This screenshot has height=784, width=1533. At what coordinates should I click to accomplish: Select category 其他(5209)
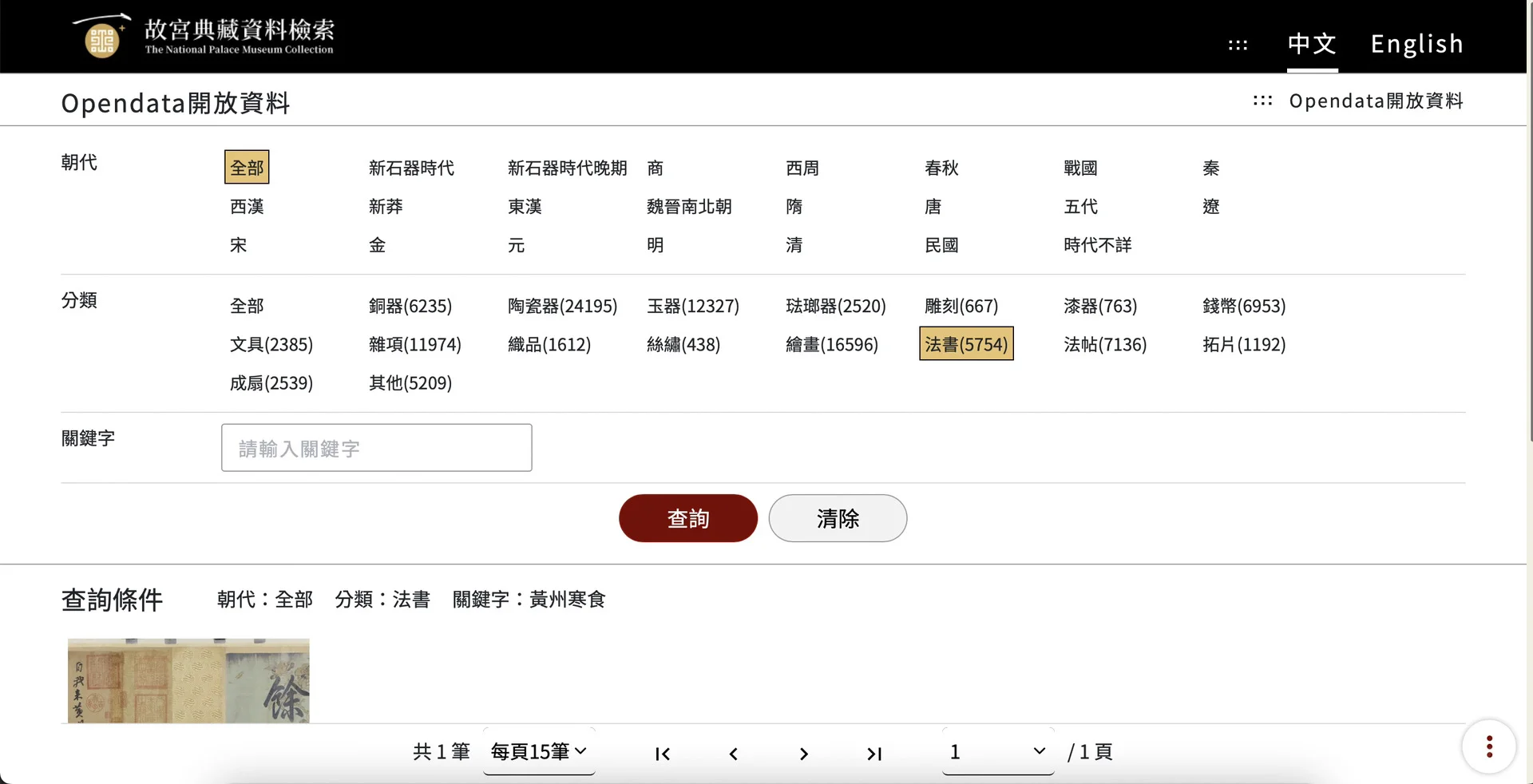click(x=410, y=382)
